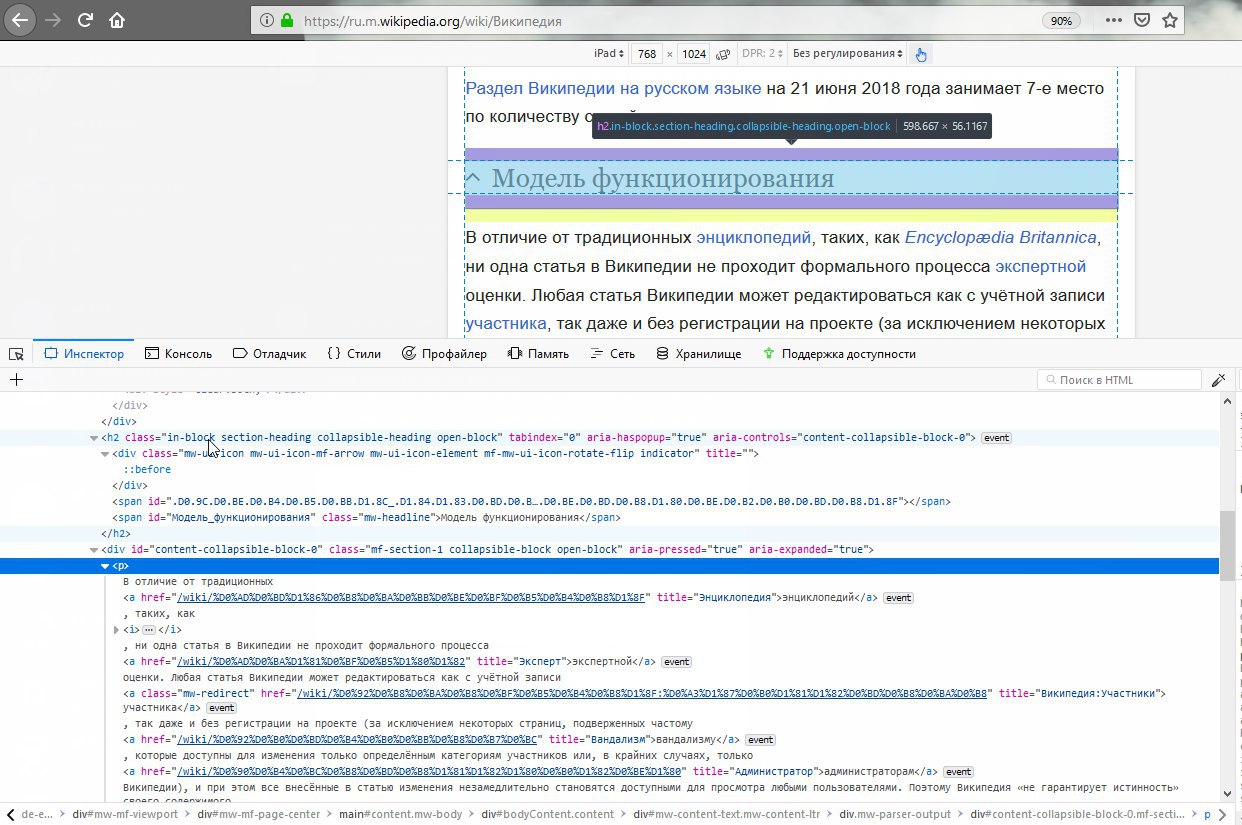Show event badge for the экспертной link
1242x825 pixels.
676,662
